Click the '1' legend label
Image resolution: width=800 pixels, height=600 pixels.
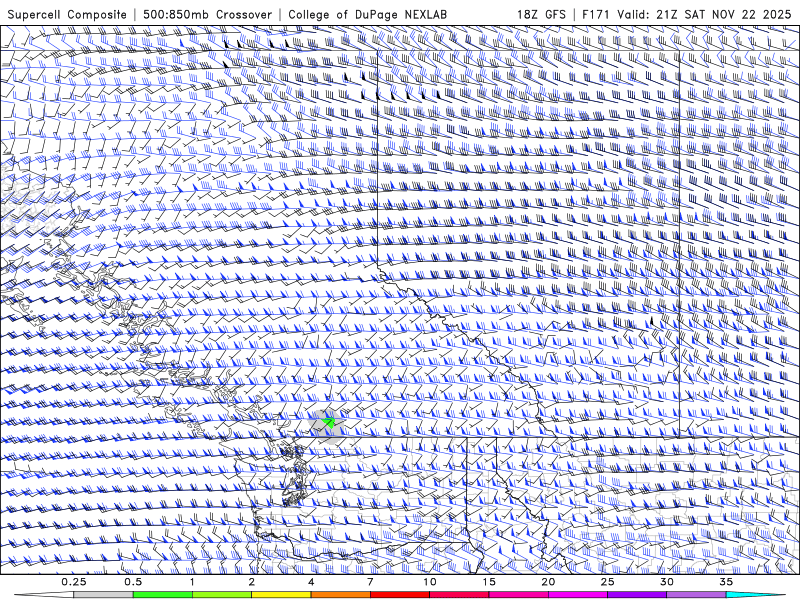click(192, 582)
